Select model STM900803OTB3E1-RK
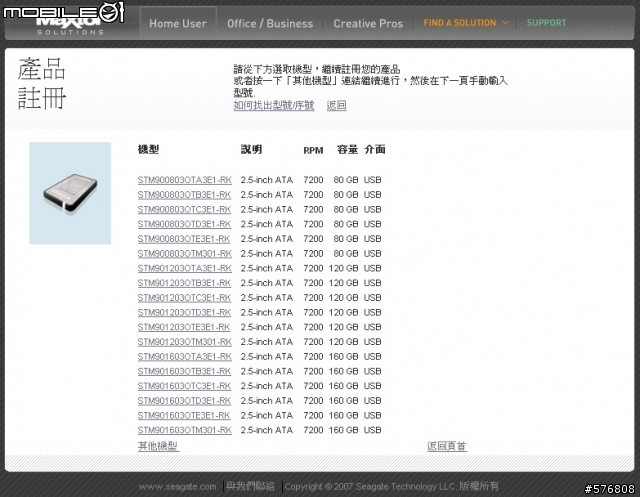The height and width of the screenshot is (497, 640). point(184,195)
